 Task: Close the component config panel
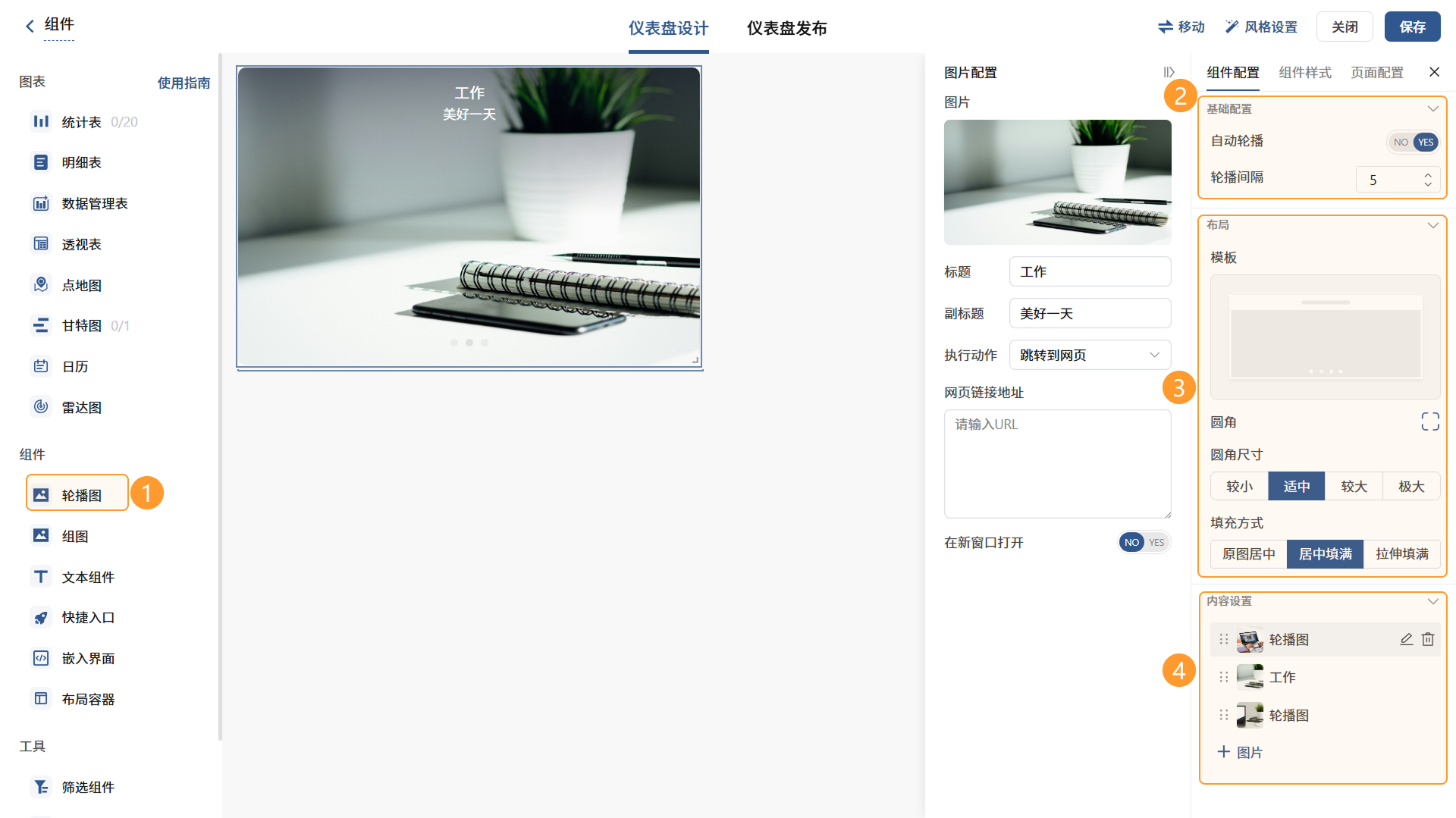click(x=1434, y=72)
